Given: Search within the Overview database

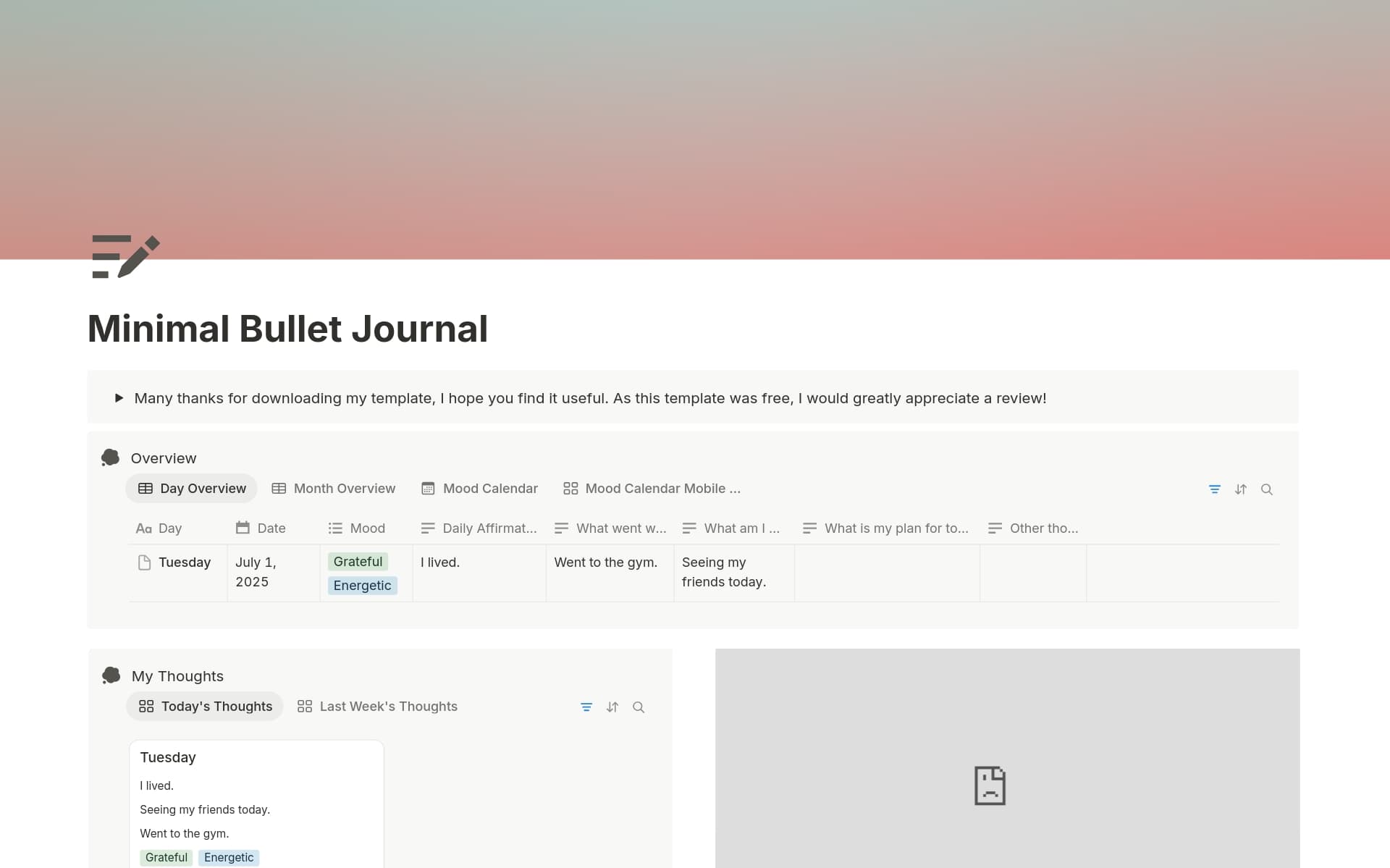Looking at the screenshot, I should click(1268, 489).
